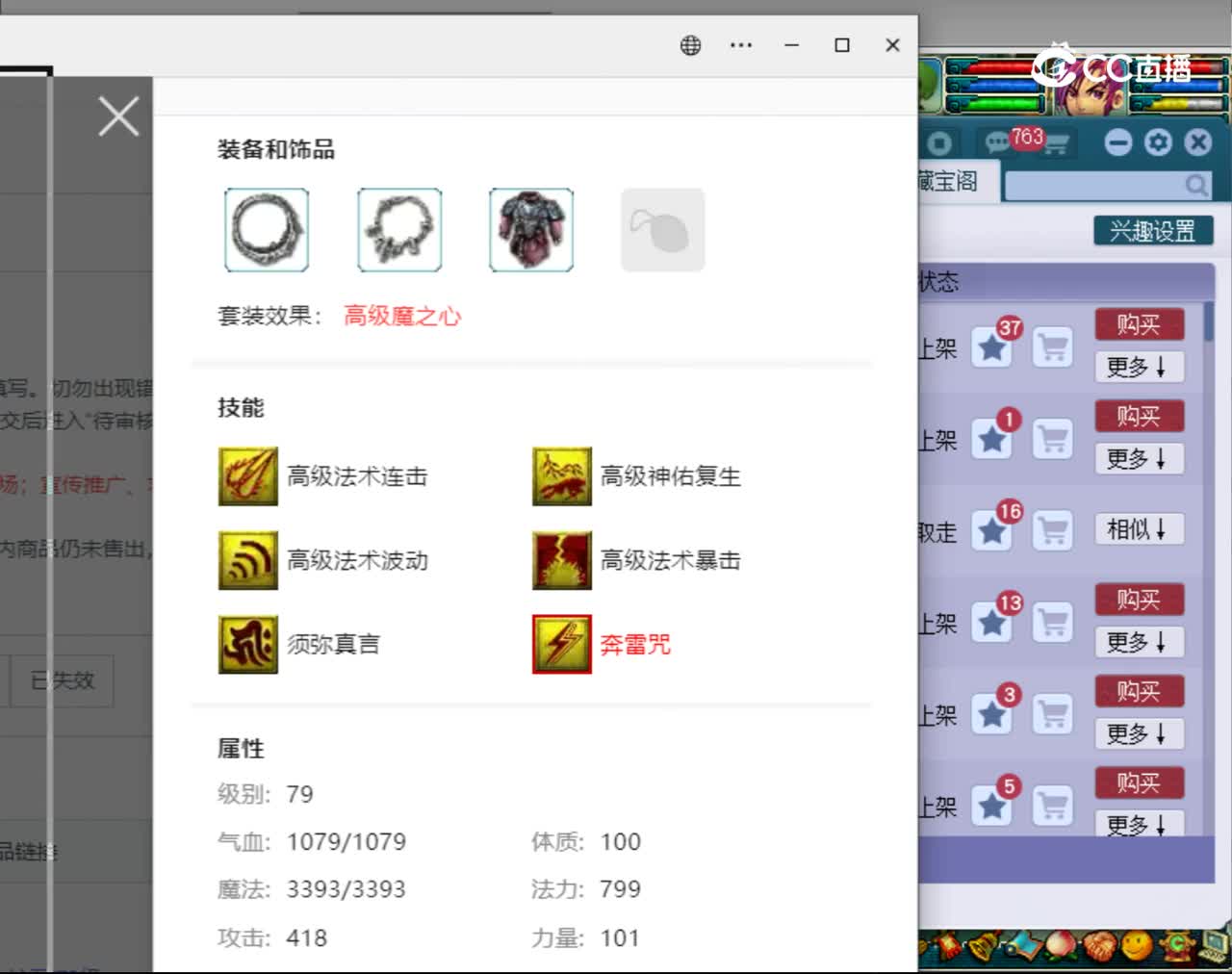1232x974 pixels.
Task: Click the 高级法术连击 skill name
Action: tap(357, 476)
